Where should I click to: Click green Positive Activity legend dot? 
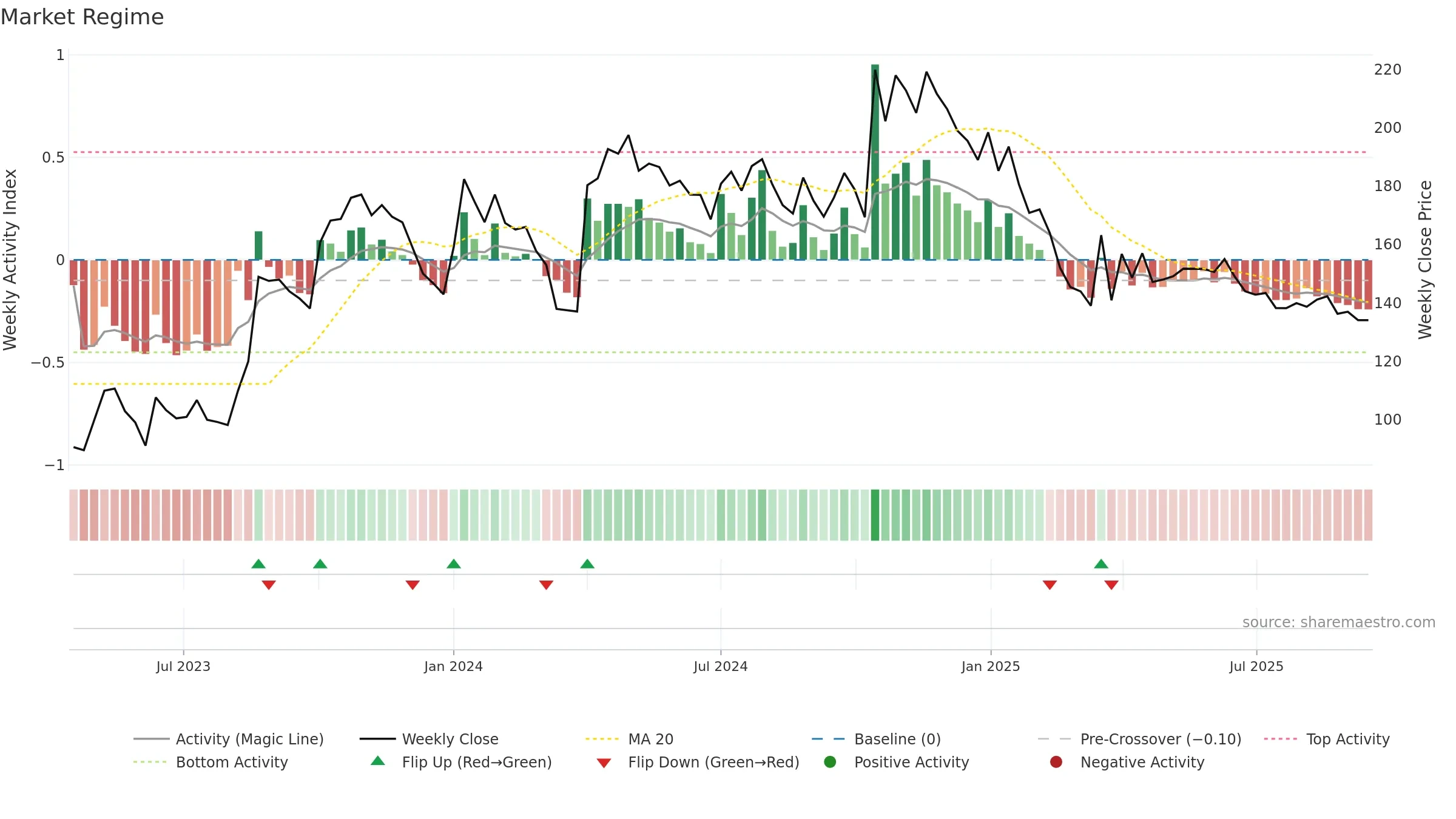pos(830,762)
